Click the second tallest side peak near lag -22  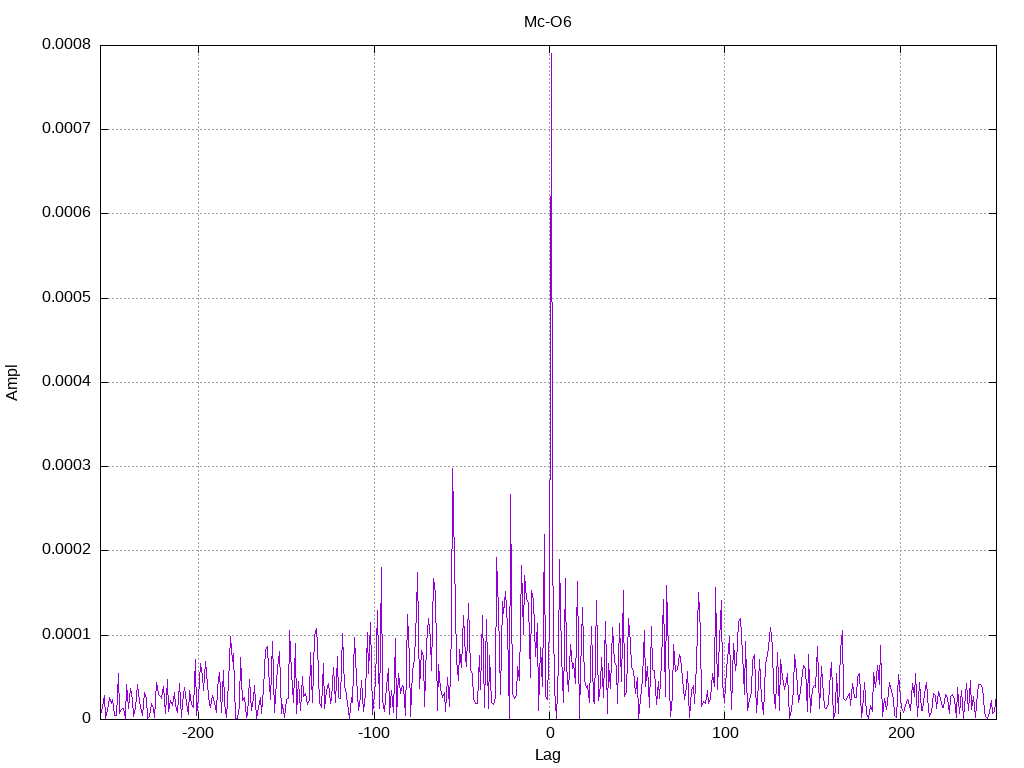click(510, 495)
